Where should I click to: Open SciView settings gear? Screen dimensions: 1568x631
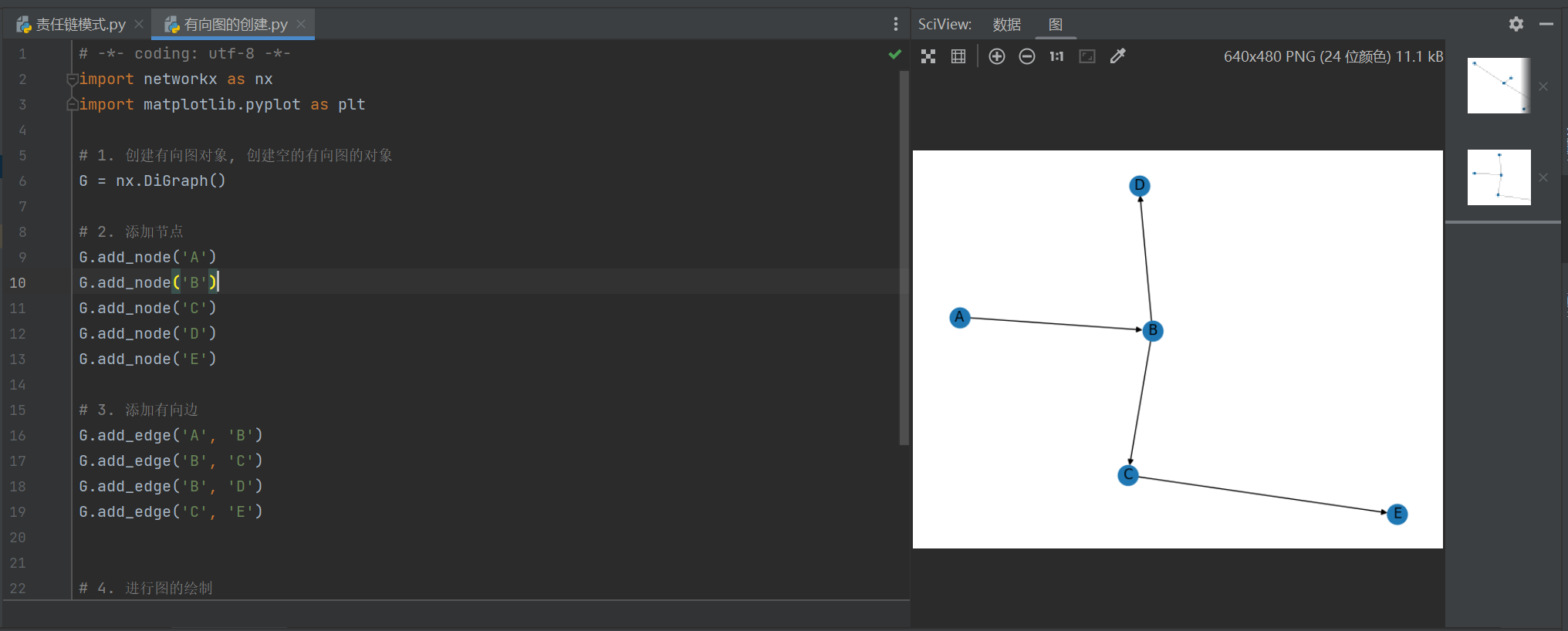(1516, 24)
